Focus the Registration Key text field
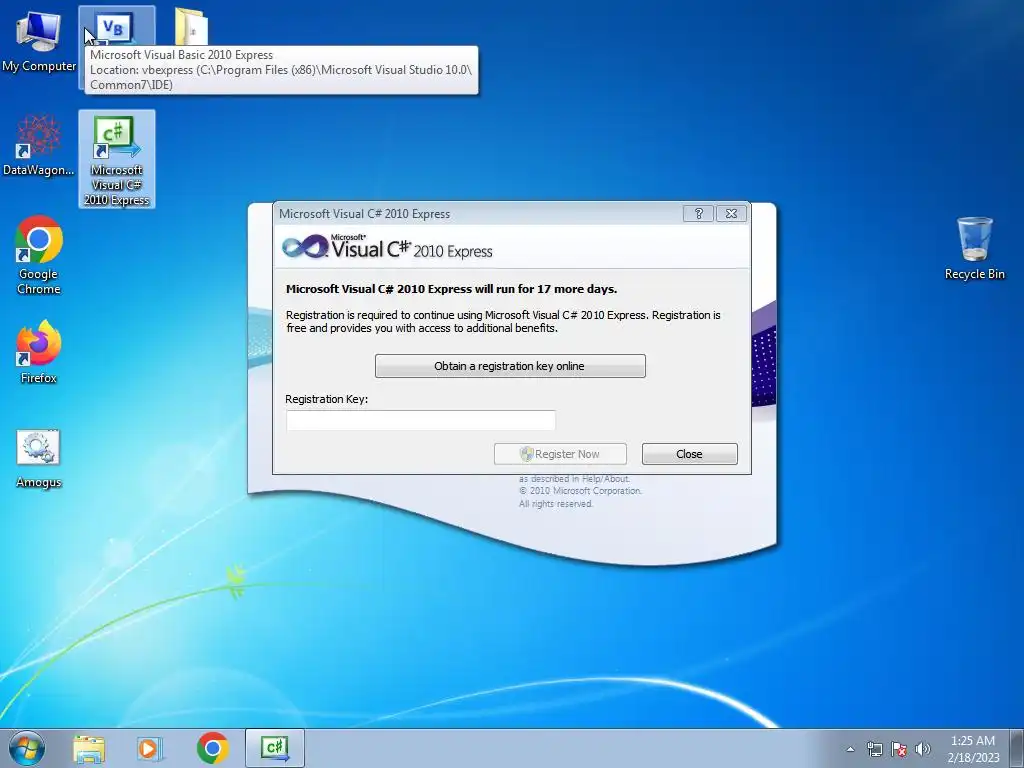The width and height of the screenshot is (1024, 768). pos(421,420)
